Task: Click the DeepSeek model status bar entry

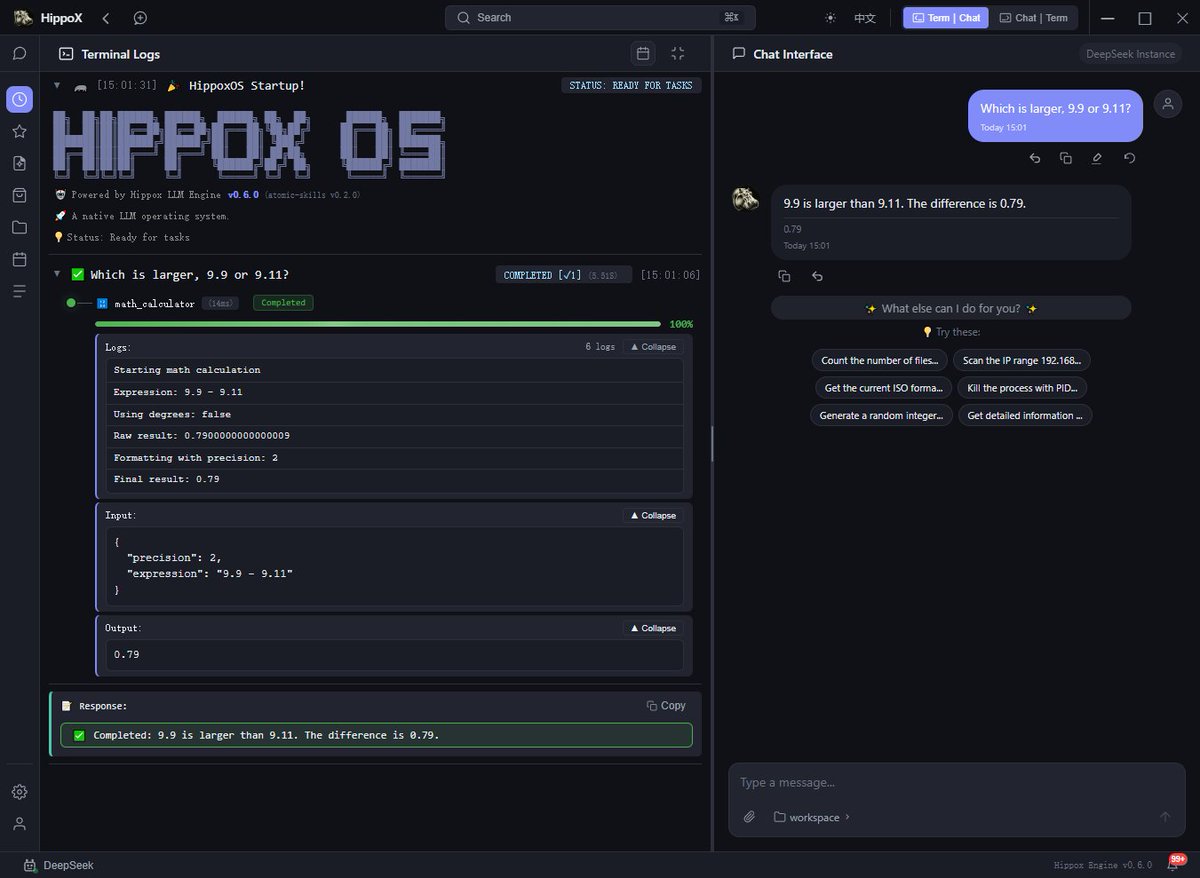Action: tap(58, 865)
